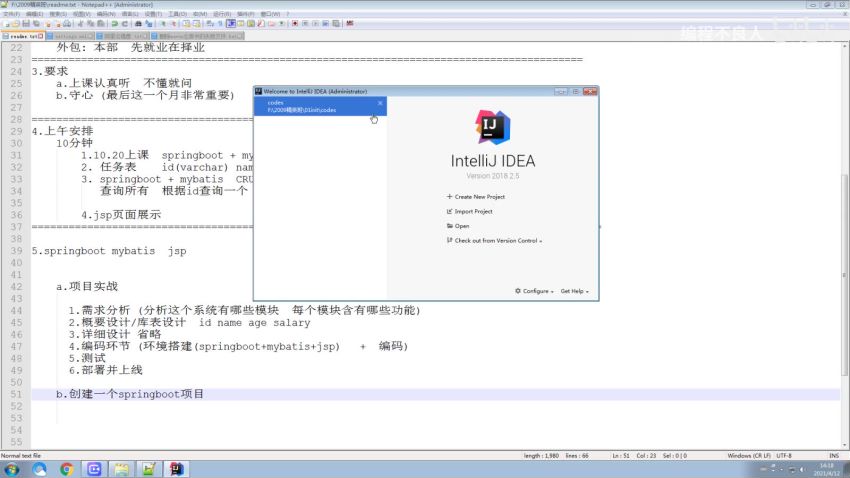Screen dimensions: 850x478
Task: Click the Print icon in Notepad++ toolbar
Action: (67, 24)
